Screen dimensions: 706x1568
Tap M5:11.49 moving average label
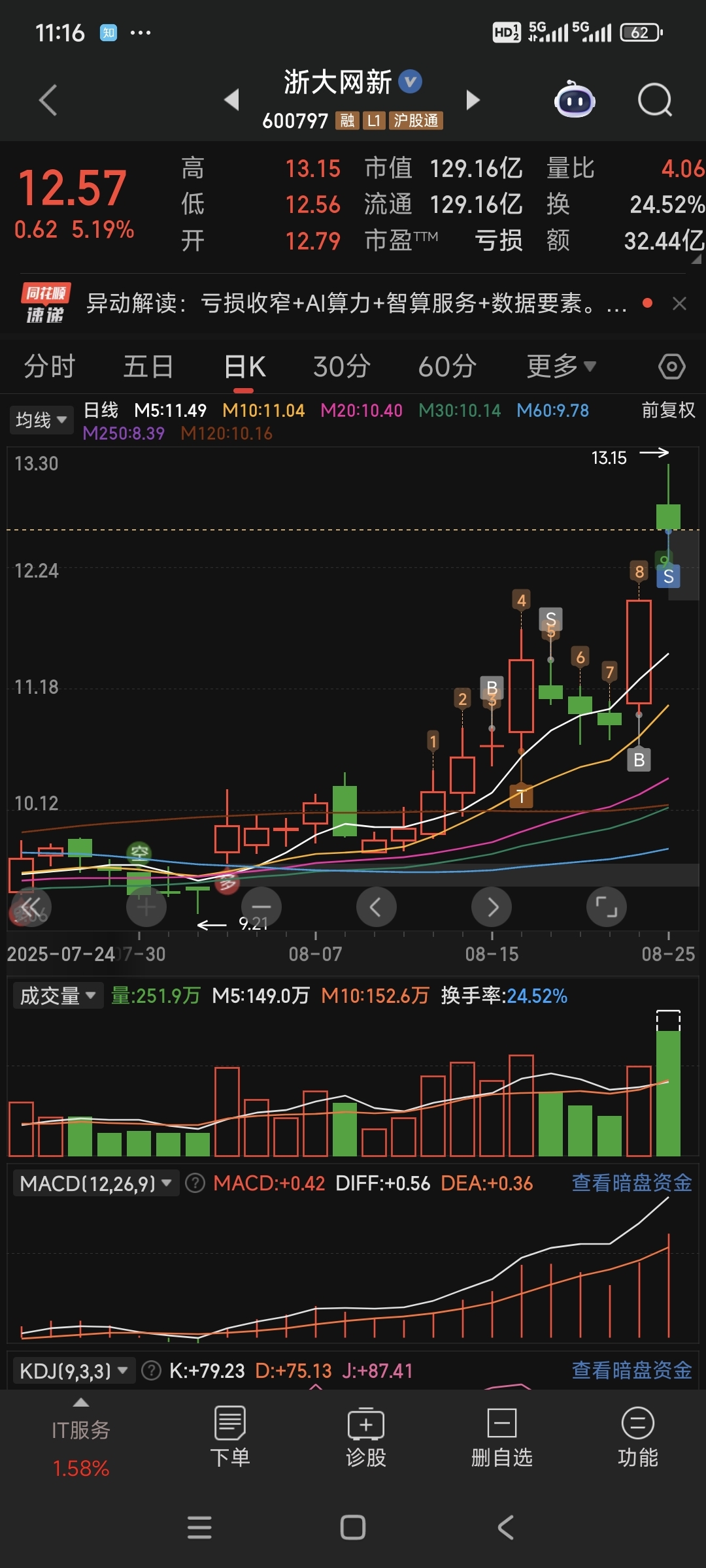(170, 410)
